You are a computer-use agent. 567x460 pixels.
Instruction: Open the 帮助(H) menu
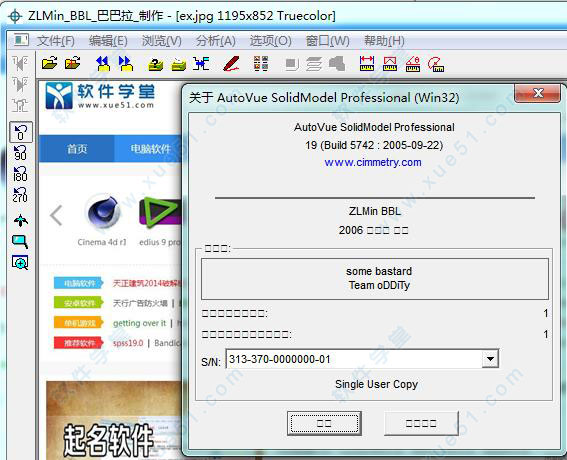(x=384, y=41)
